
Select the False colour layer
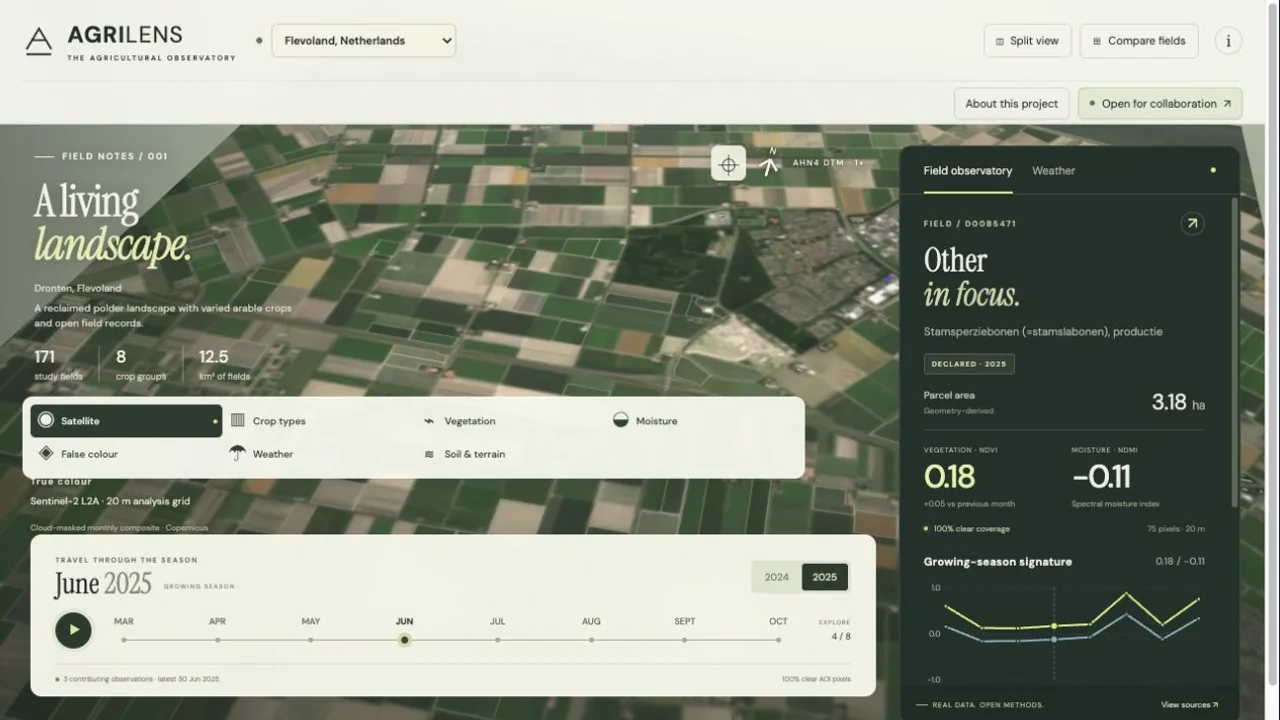[x=126, y=454]
